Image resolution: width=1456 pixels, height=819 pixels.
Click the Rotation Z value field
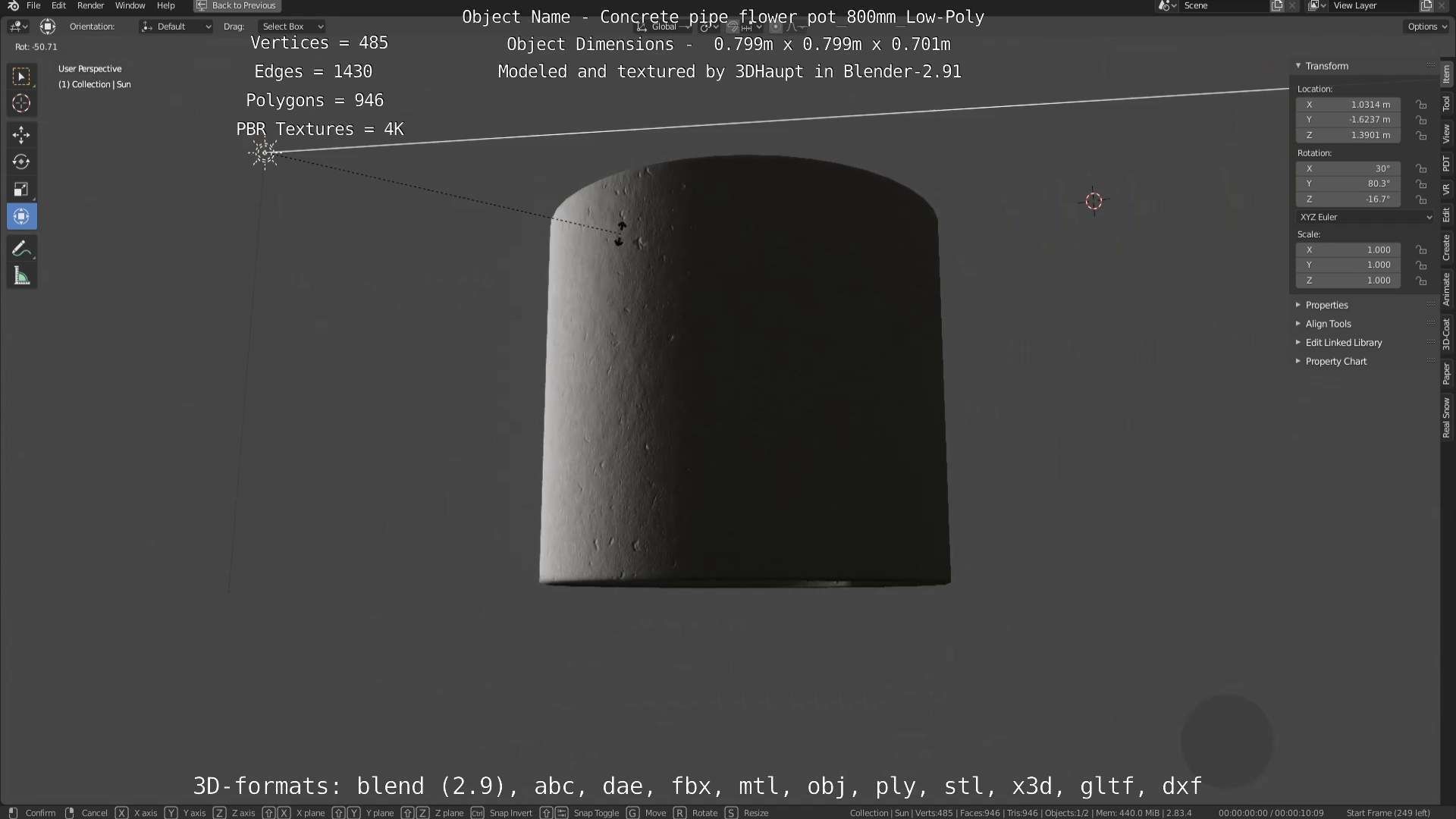[x=1348, y=199]
